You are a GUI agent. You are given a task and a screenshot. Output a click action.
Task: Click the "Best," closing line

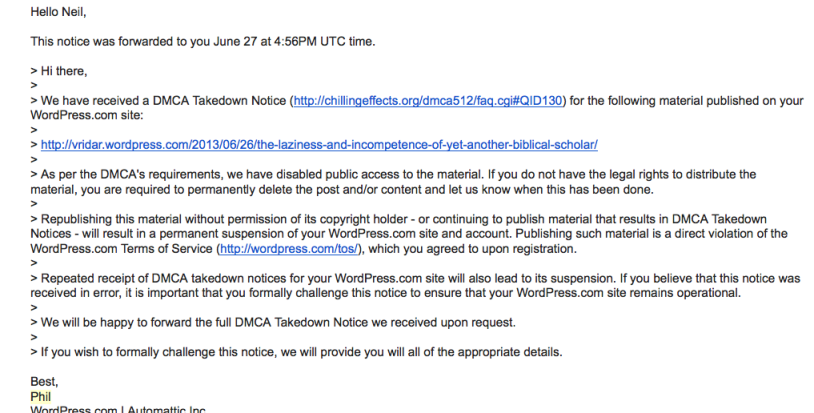click(x=44, y=382)
